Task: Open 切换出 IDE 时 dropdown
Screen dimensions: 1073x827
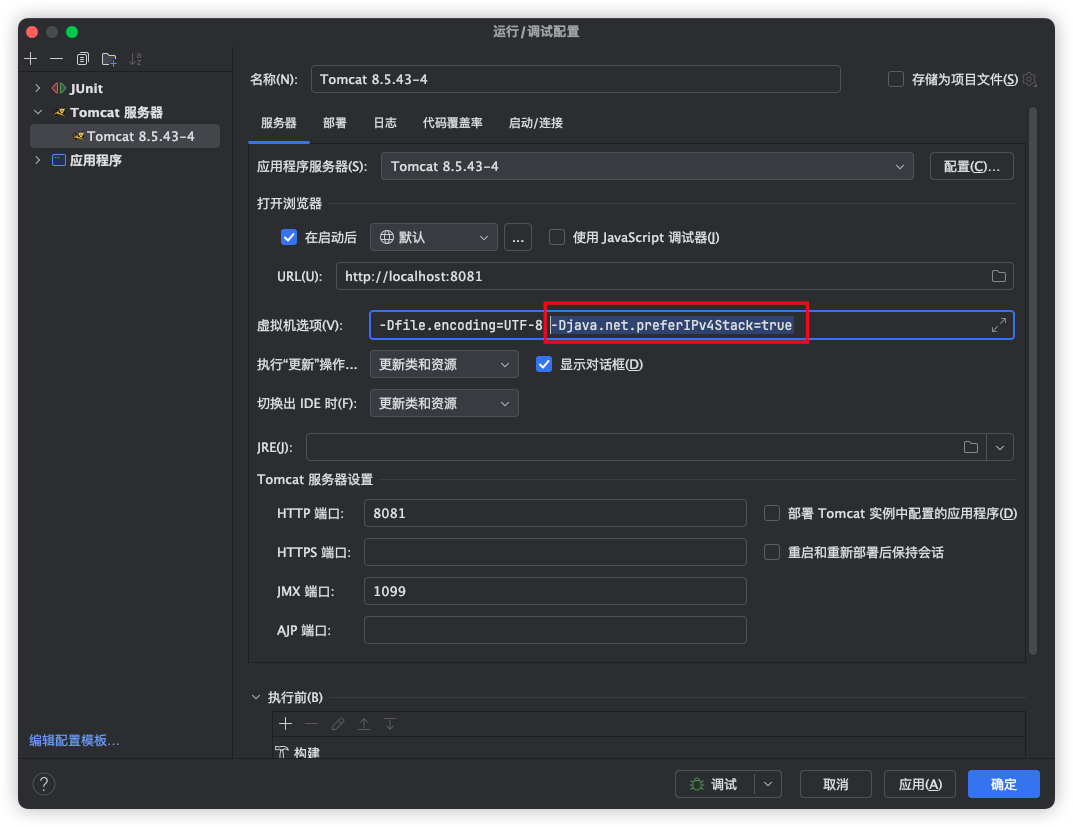Action: click(444, 403)
